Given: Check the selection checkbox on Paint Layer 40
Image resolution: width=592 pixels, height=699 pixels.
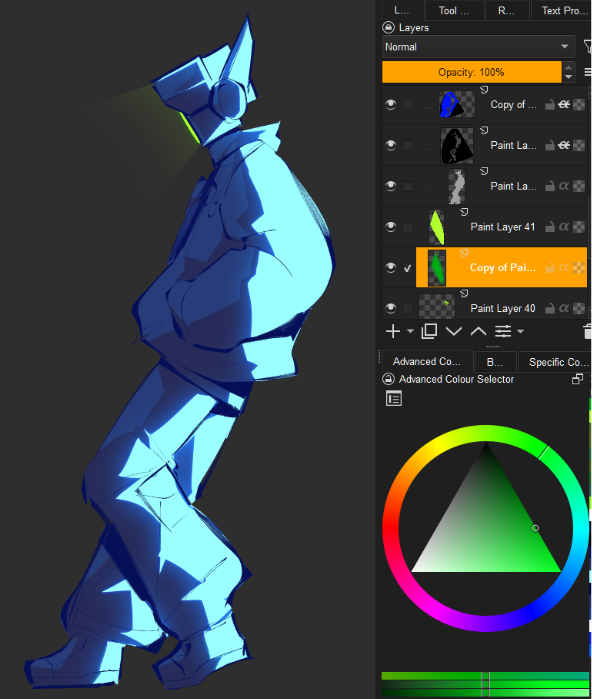Looking at the screenshot, I should click(x=407, y=308).
